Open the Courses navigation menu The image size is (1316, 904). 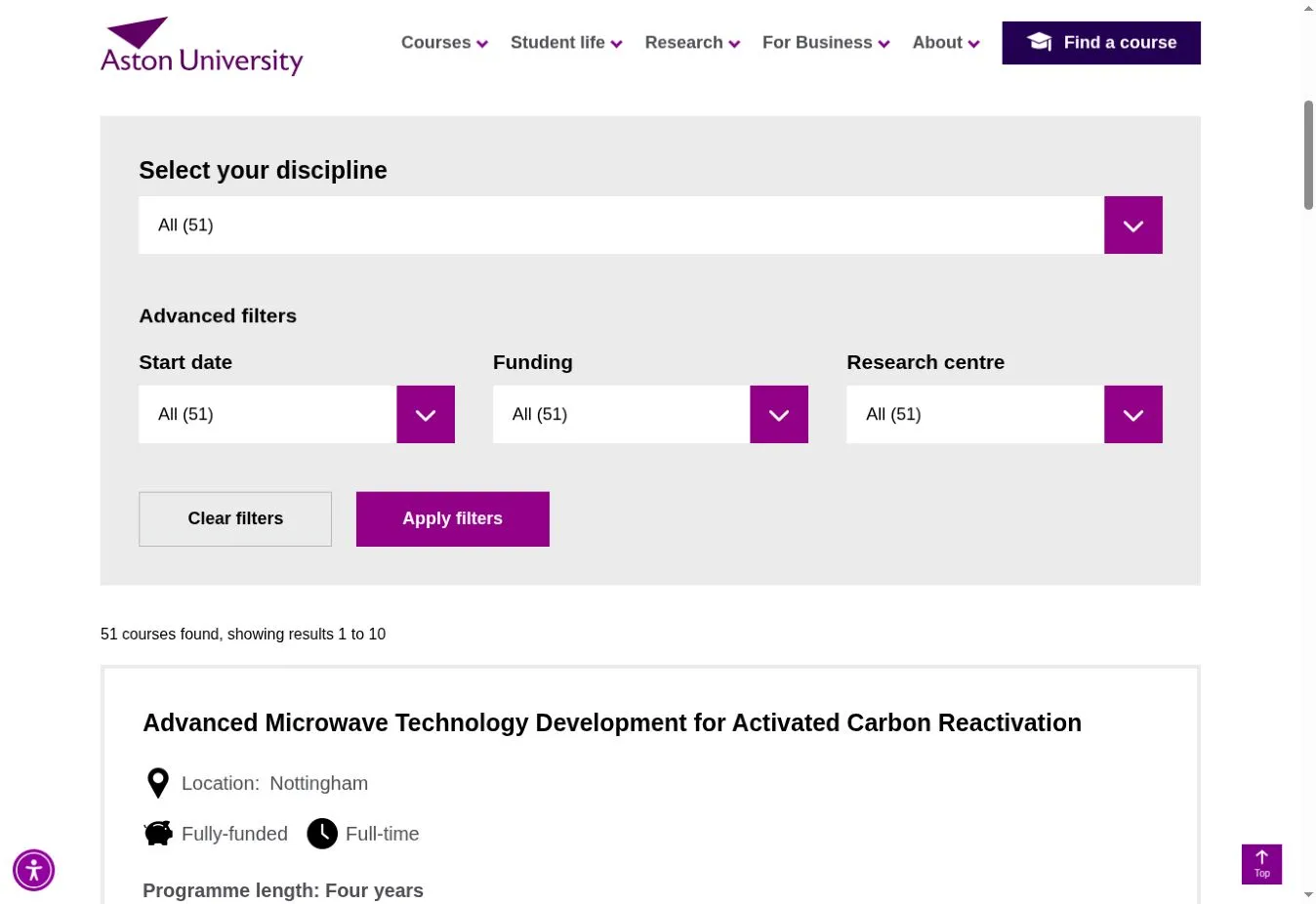[444, 43]
